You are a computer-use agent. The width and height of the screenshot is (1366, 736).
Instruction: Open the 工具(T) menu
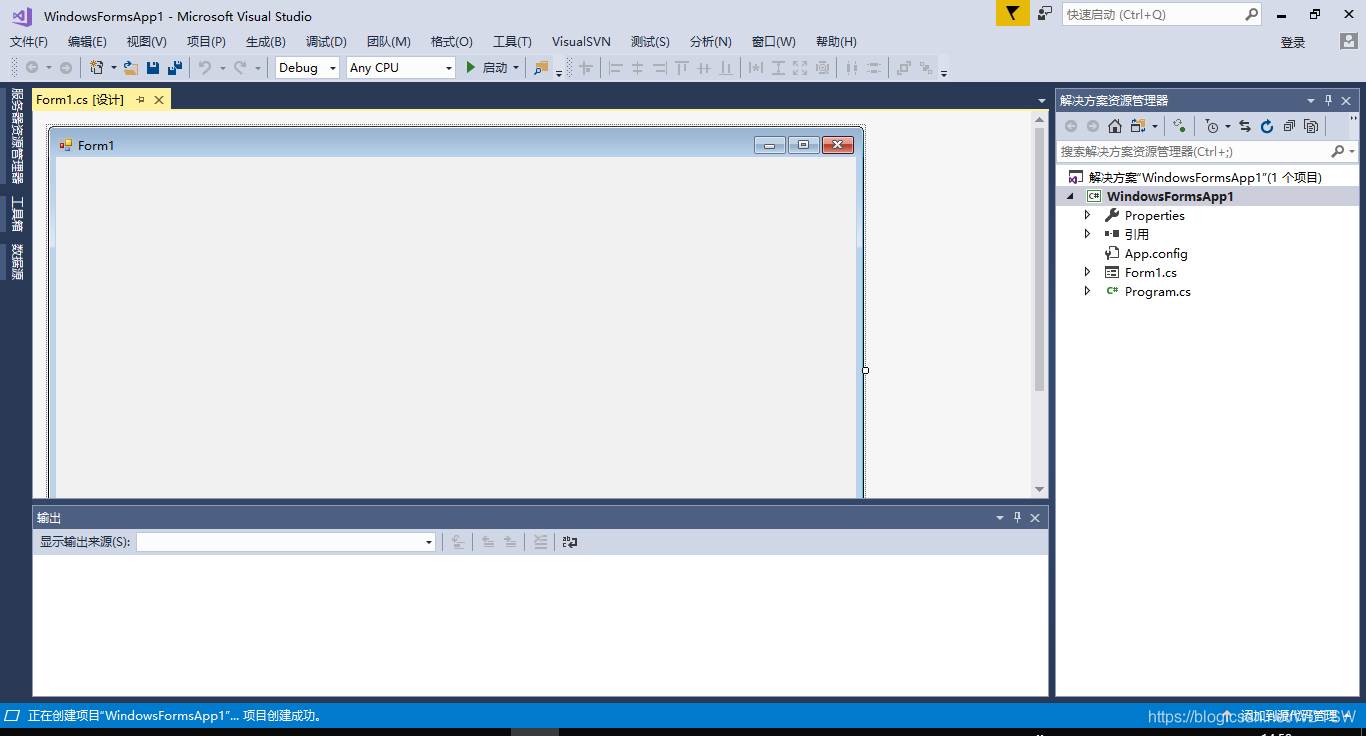pos(512,41)
